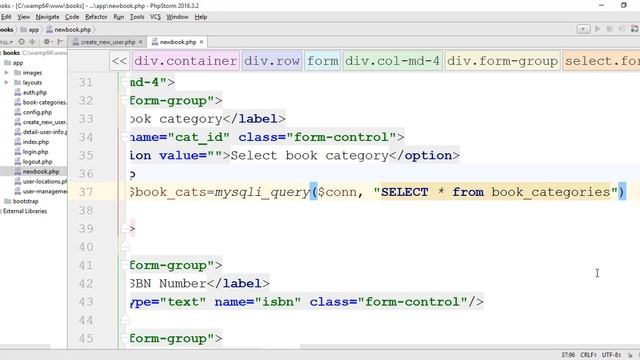Select user-management file in tree
Image resolution: width=640 pixels, height=360 pixels.
40,191
